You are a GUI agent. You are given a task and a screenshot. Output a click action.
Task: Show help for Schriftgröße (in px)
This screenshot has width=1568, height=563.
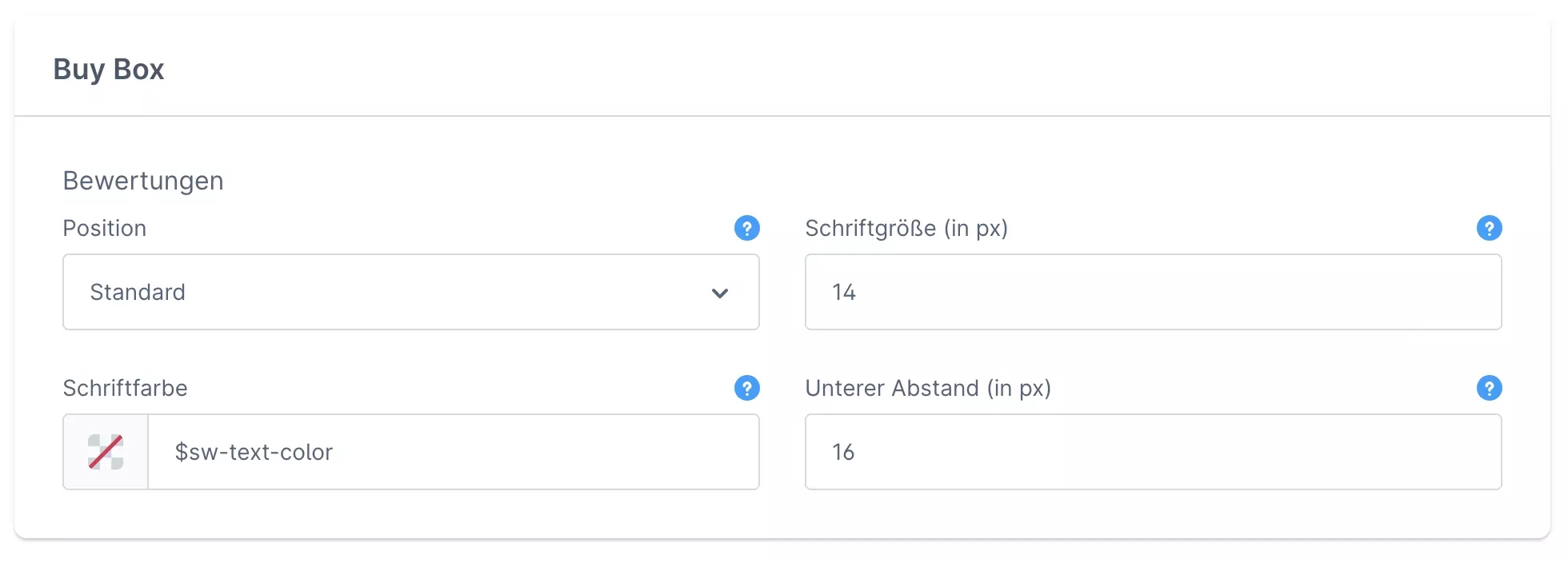(1489, 228)
